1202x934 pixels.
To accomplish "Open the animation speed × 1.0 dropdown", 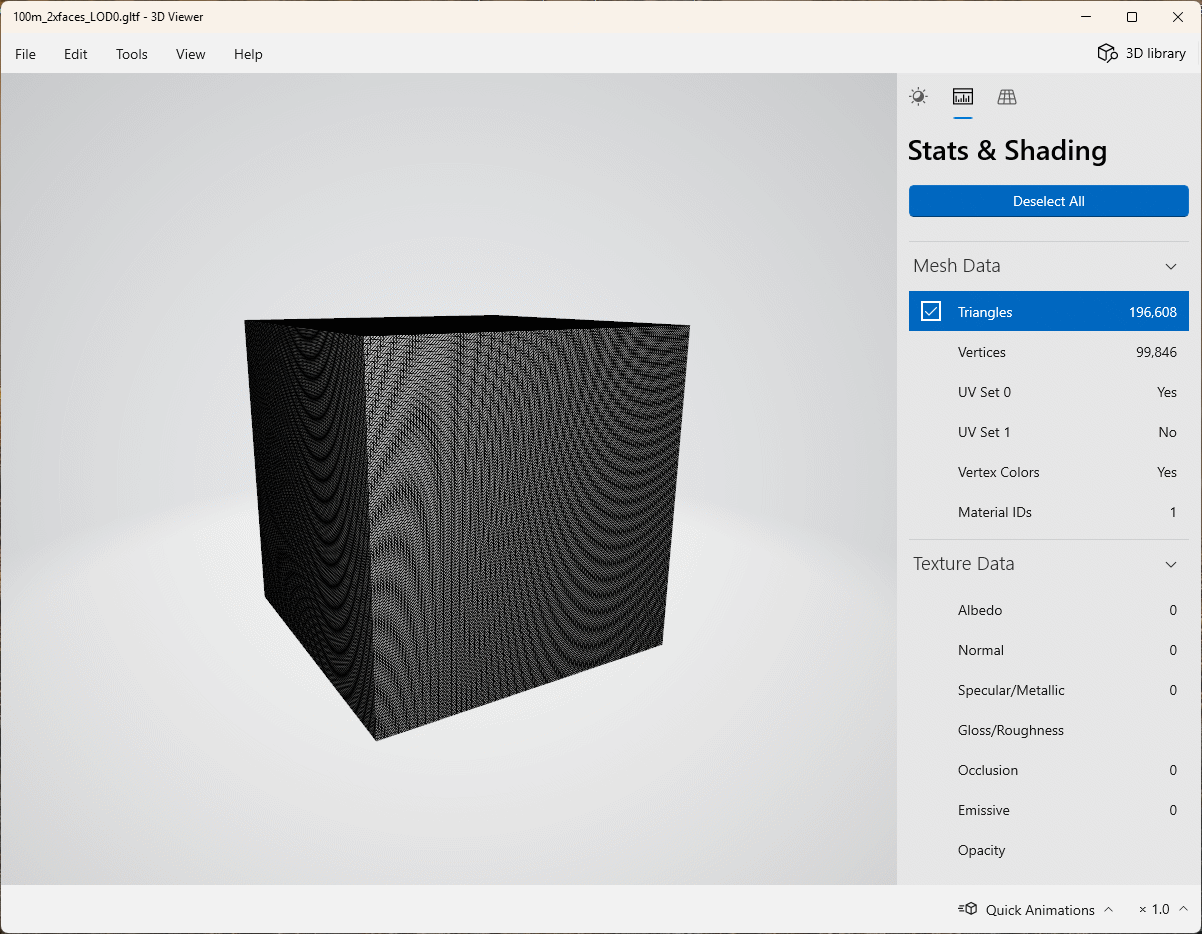I will pyautogui.click(x=1162, y=909).
